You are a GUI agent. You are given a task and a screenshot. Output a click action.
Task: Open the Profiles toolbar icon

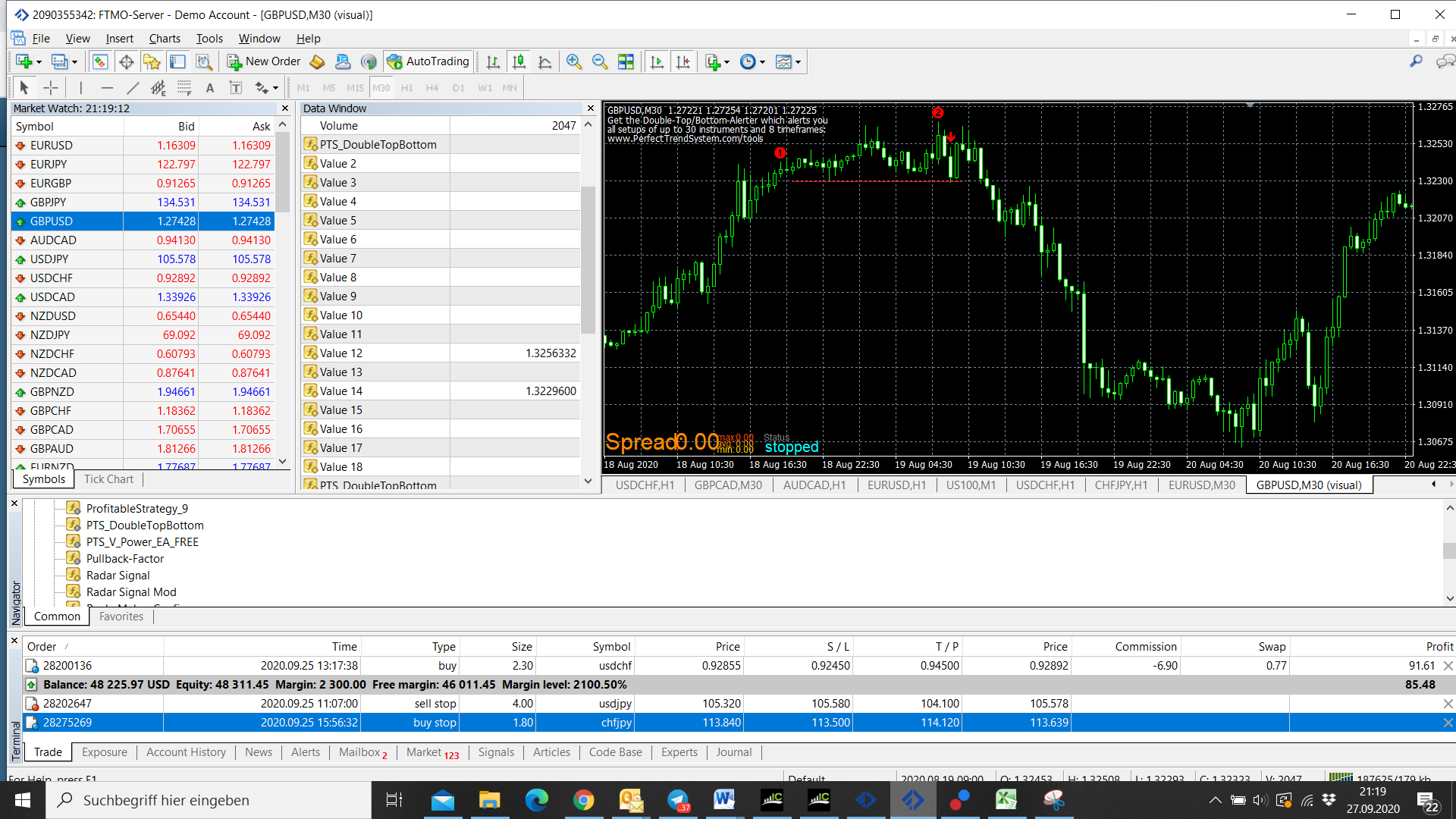(x=59, y=62)
